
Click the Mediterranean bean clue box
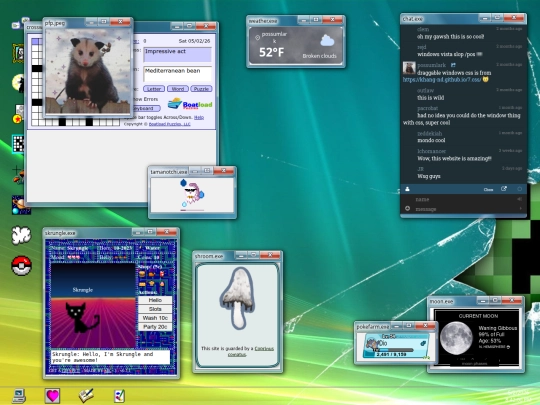[177, 74]
